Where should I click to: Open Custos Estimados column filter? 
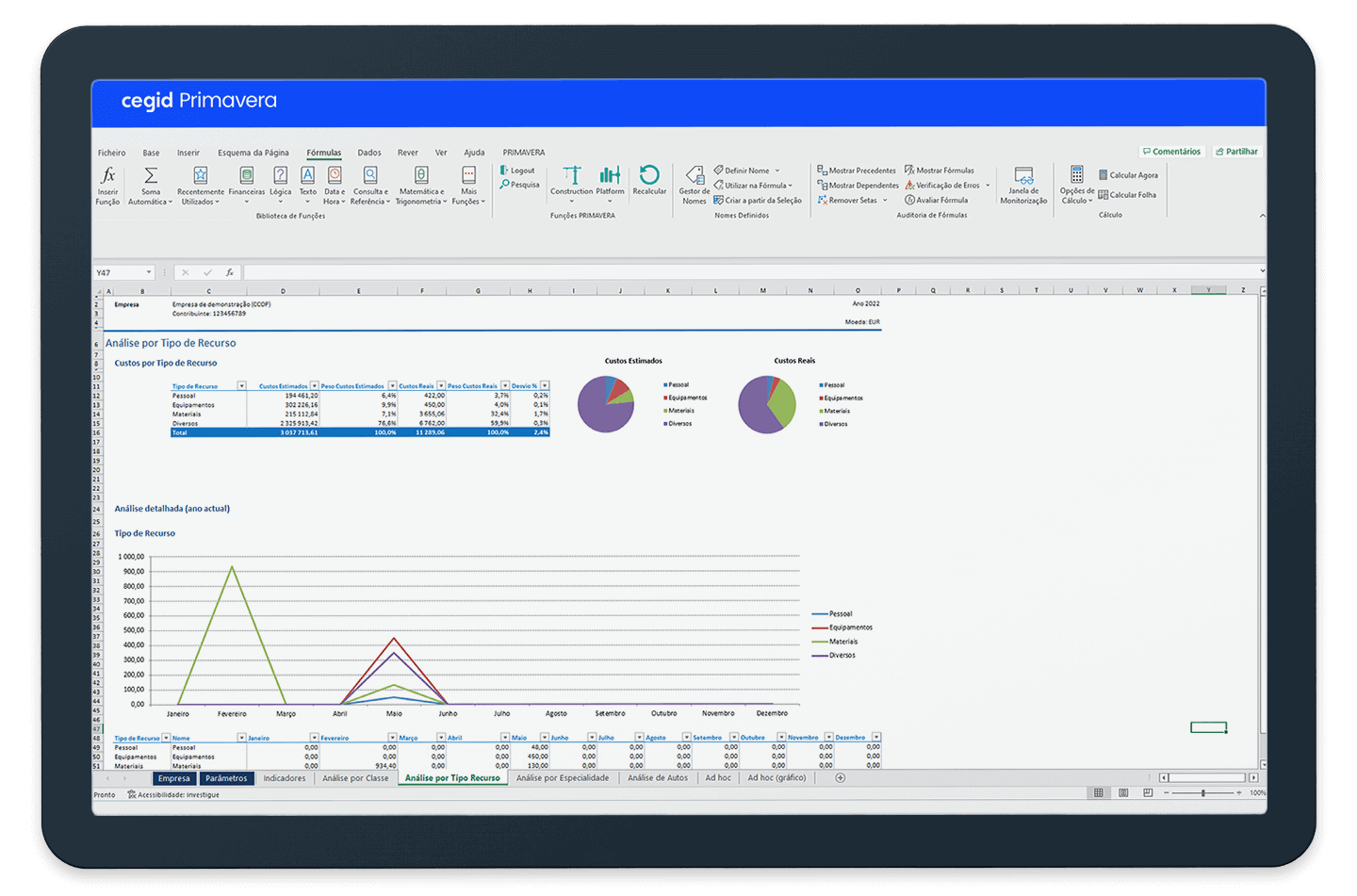click(315, 386)
